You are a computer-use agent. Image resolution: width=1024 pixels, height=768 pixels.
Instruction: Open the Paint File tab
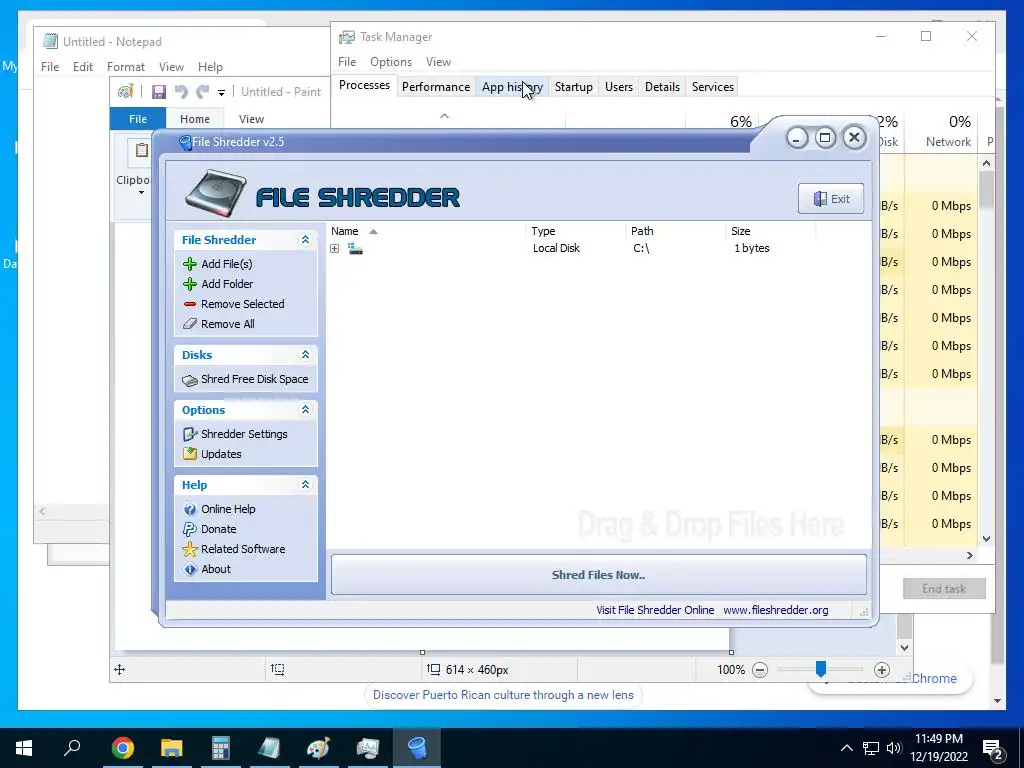(138, 119)
